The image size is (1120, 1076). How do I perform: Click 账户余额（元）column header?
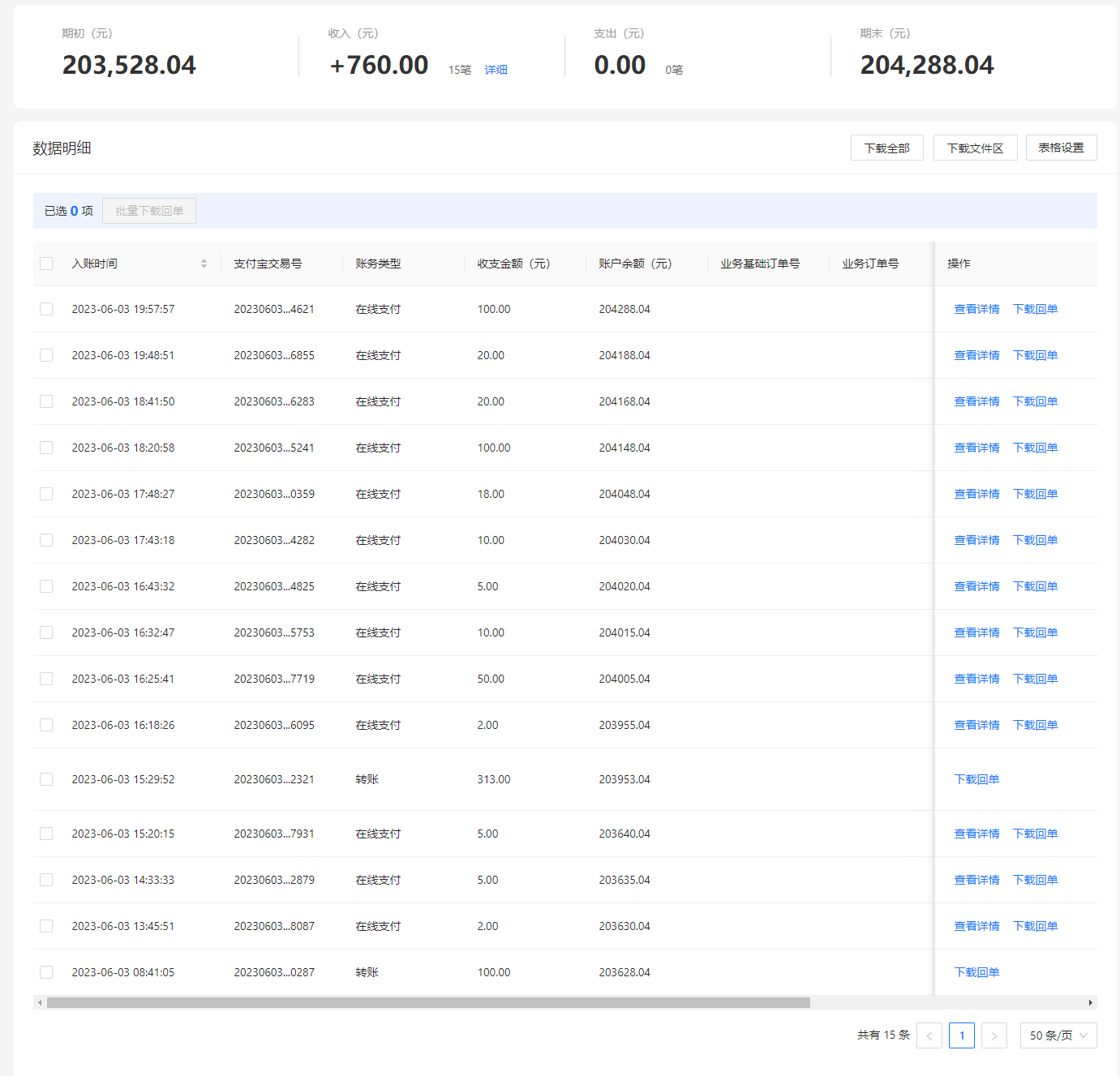click(x=635, y=264)
